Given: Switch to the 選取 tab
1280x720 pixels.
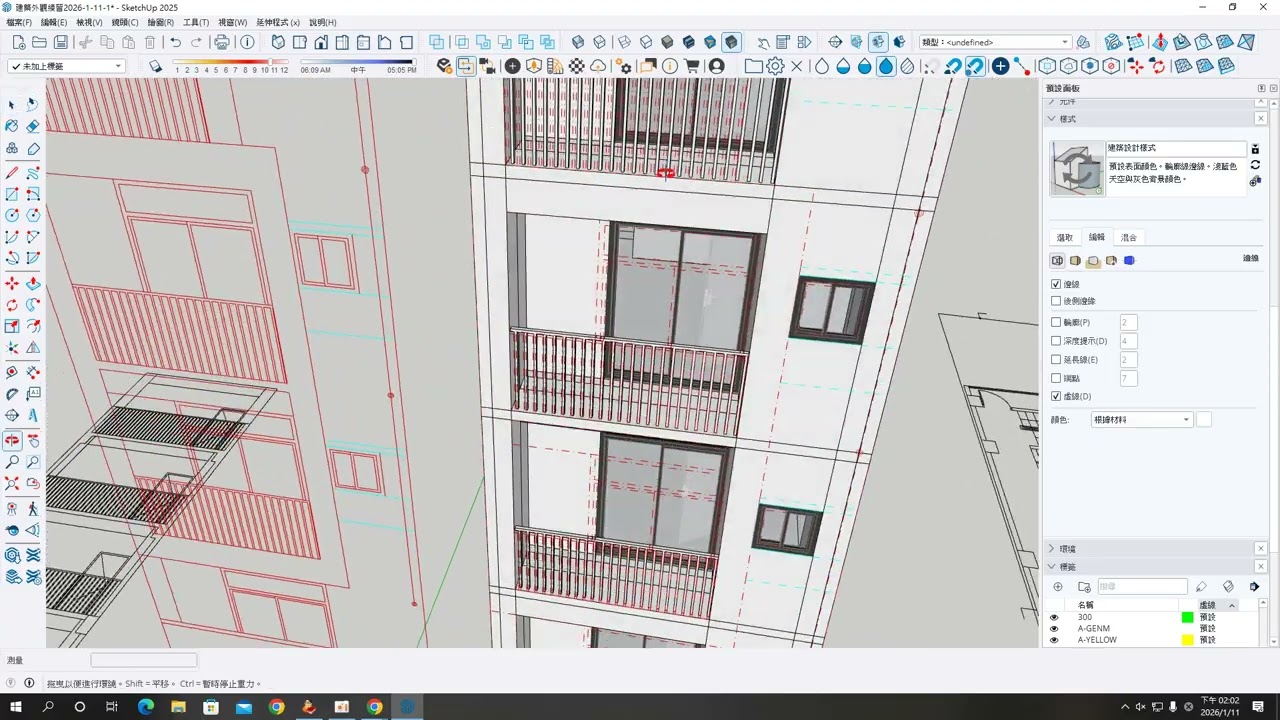Looking at the screenshot, I should tap(1065, 238).
